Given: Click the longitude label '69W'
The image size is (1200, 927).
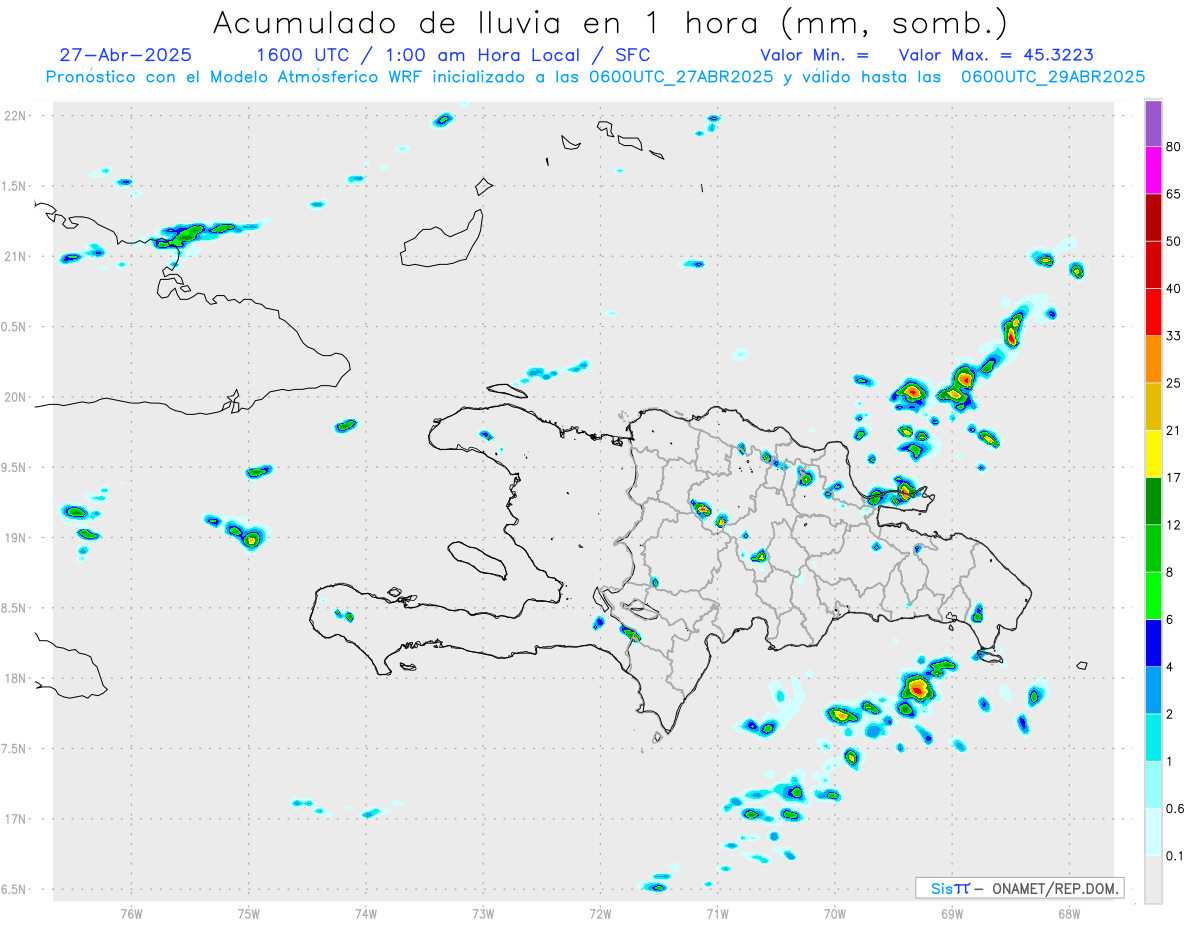Looking at the screenshot, I should tap(952, 912).
